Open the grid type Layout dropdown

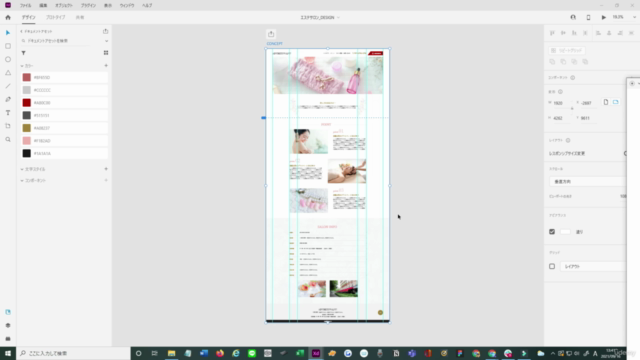click(x=593, y=267)
